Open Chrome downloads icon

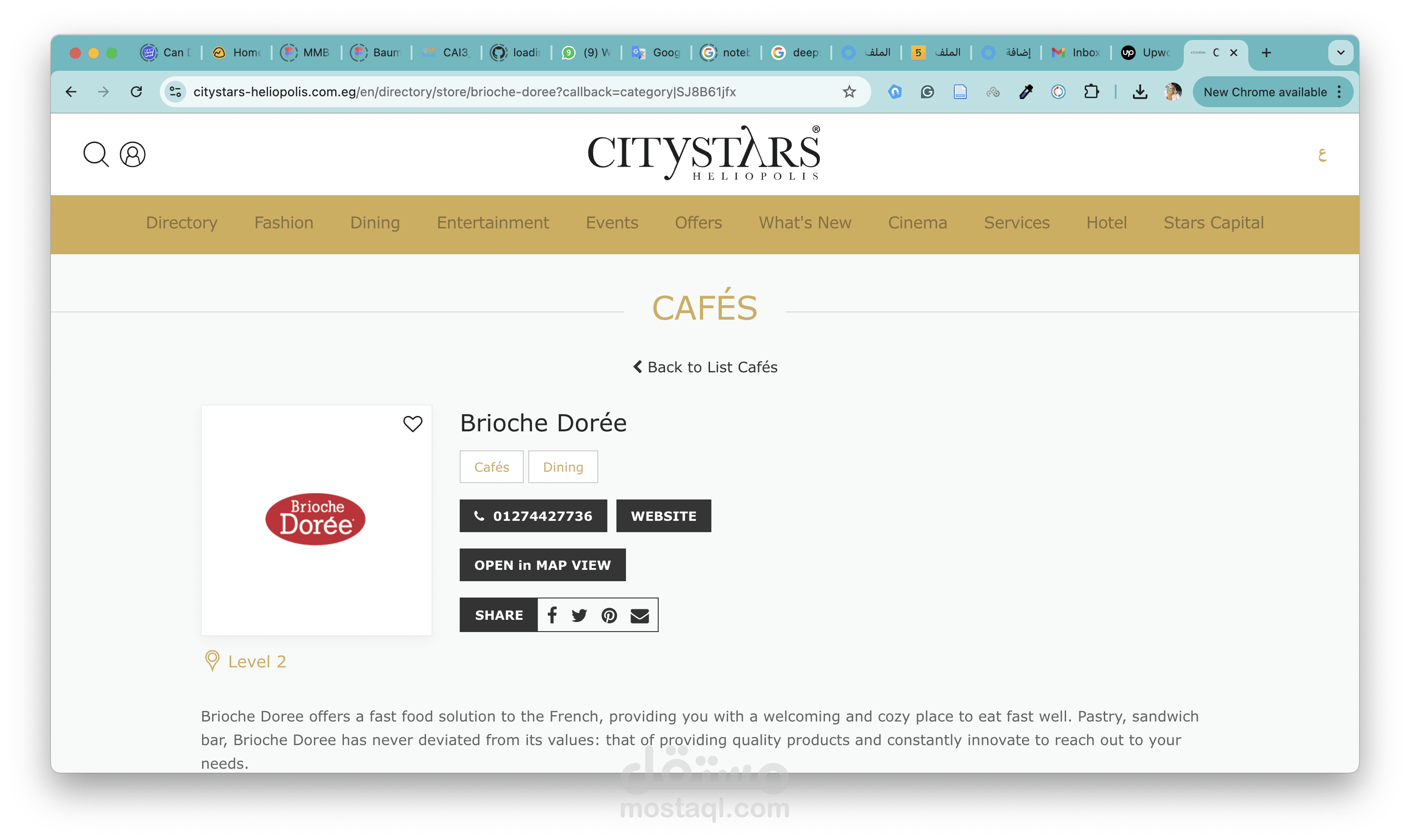[1140, 92]
